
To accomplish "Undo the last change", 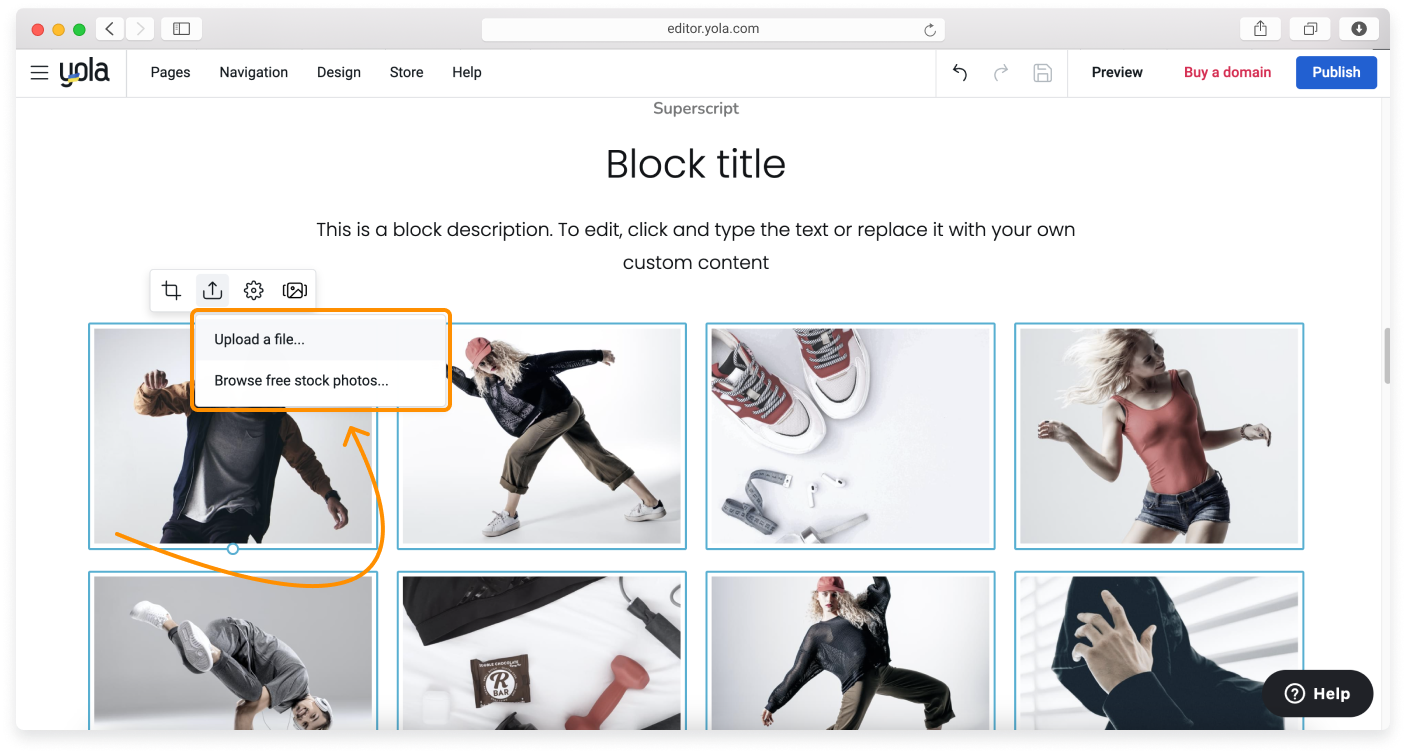I will click(959, 72).
